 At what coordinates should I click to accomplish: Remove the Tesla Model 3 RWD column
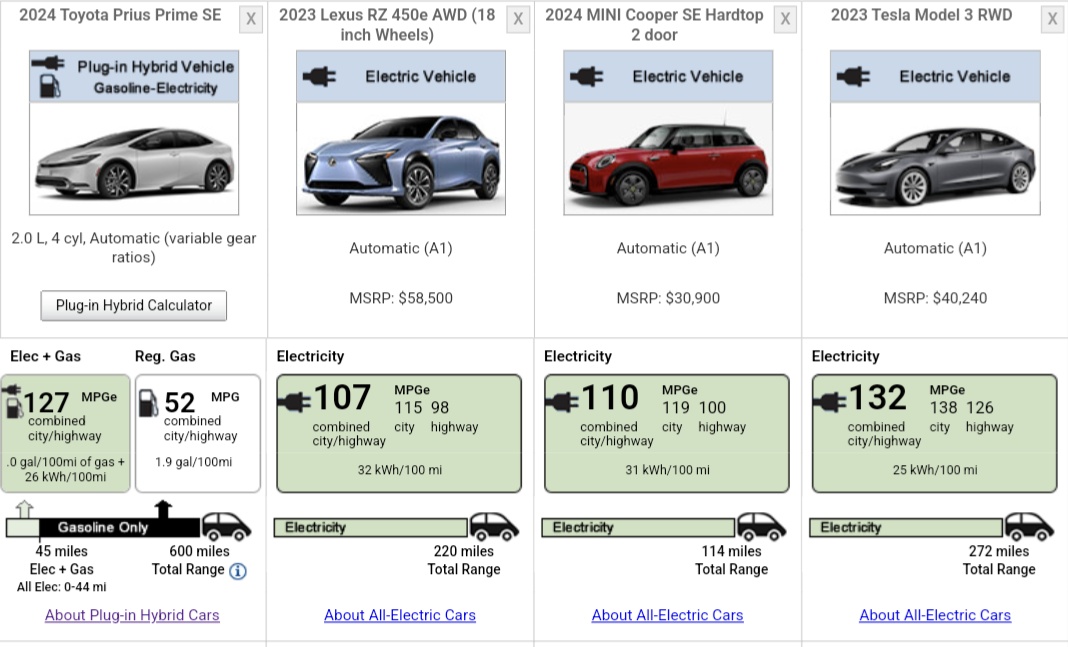[x=1052, y=19]
